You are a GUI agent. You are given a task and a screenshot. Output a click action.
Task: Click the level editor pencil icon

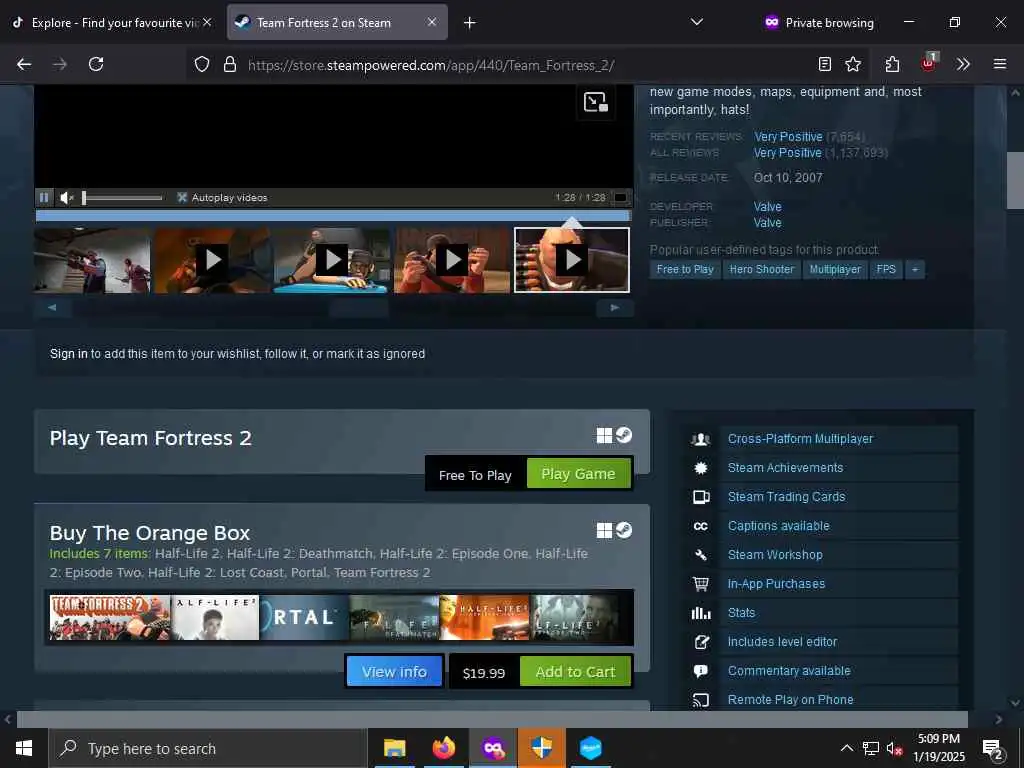pos(701,642)
